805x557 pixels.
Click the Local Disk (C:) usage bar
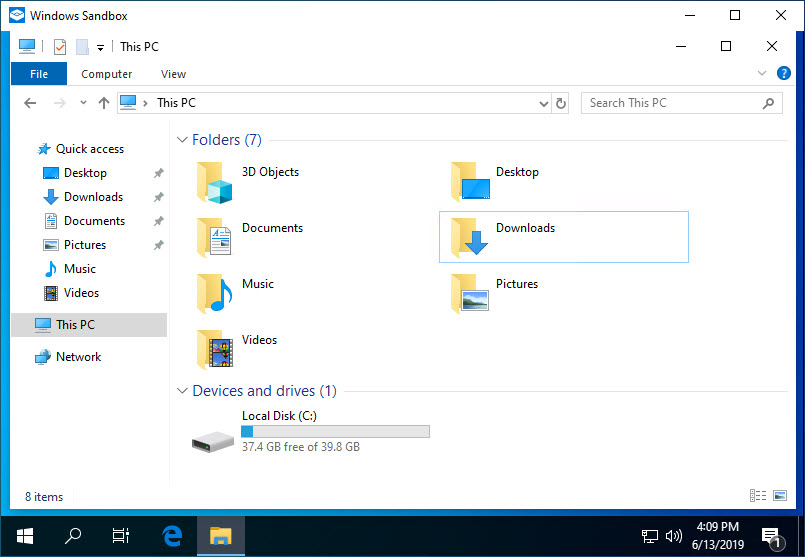point(335,431)
